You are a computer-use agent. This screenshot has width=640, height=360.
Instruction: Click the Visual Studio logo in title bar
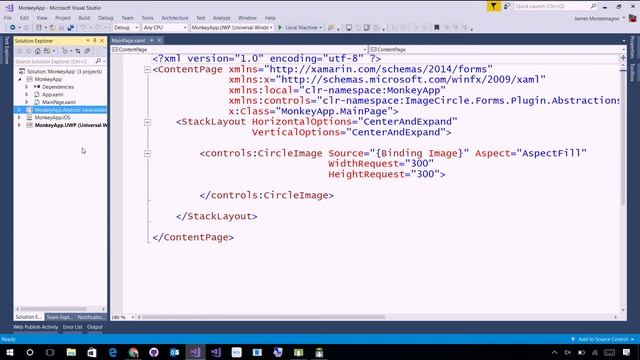pos(9,7)
